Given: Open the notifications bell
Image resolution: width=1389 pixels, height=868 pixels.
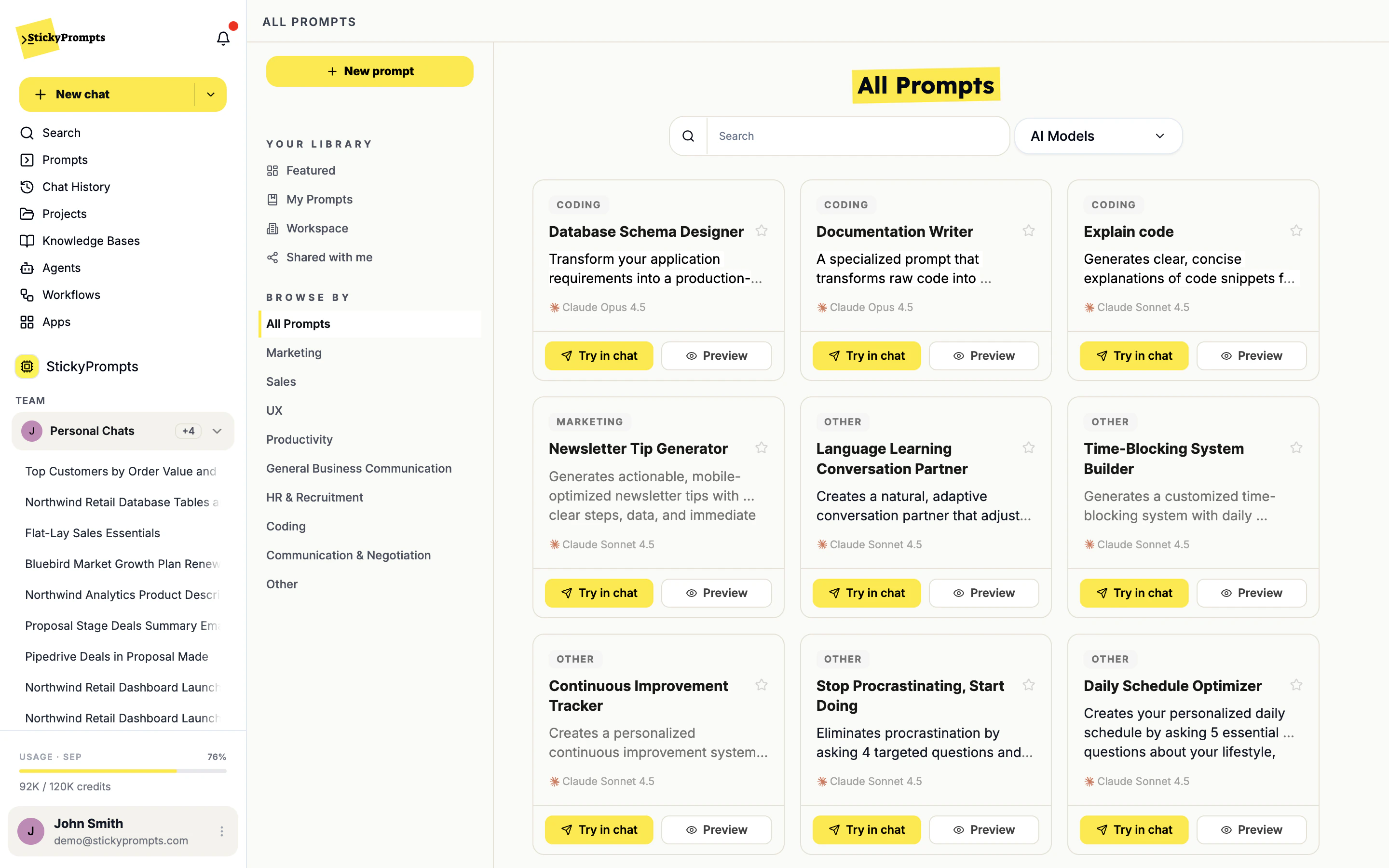Looking at the screenshot, I should pyautogui.click(x=223, y=38).
